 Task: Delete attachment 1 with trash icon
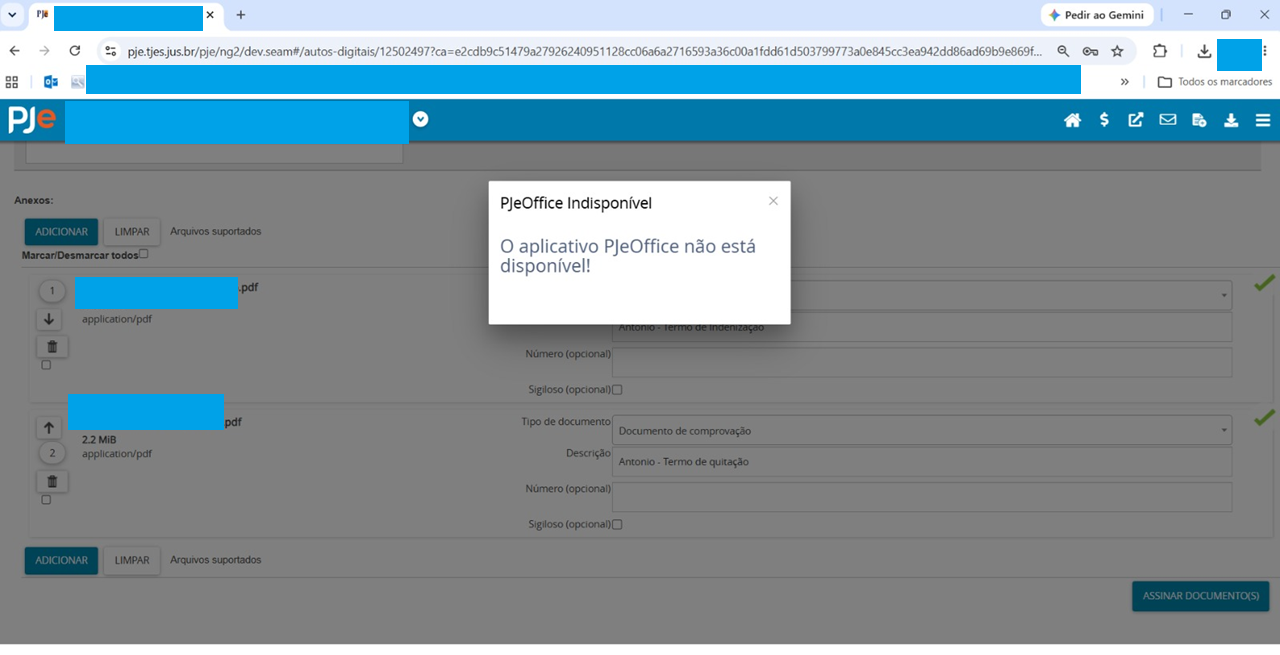coord(52,347)
